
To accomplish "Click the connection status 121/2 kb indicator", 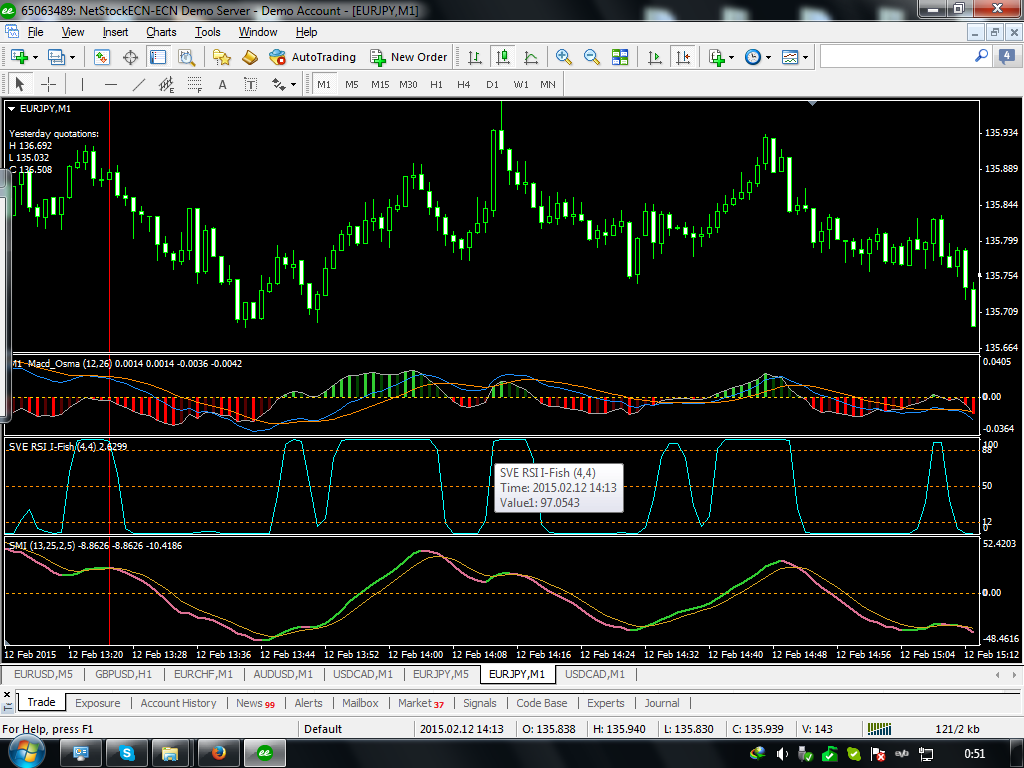I will [x=957, y=729].
